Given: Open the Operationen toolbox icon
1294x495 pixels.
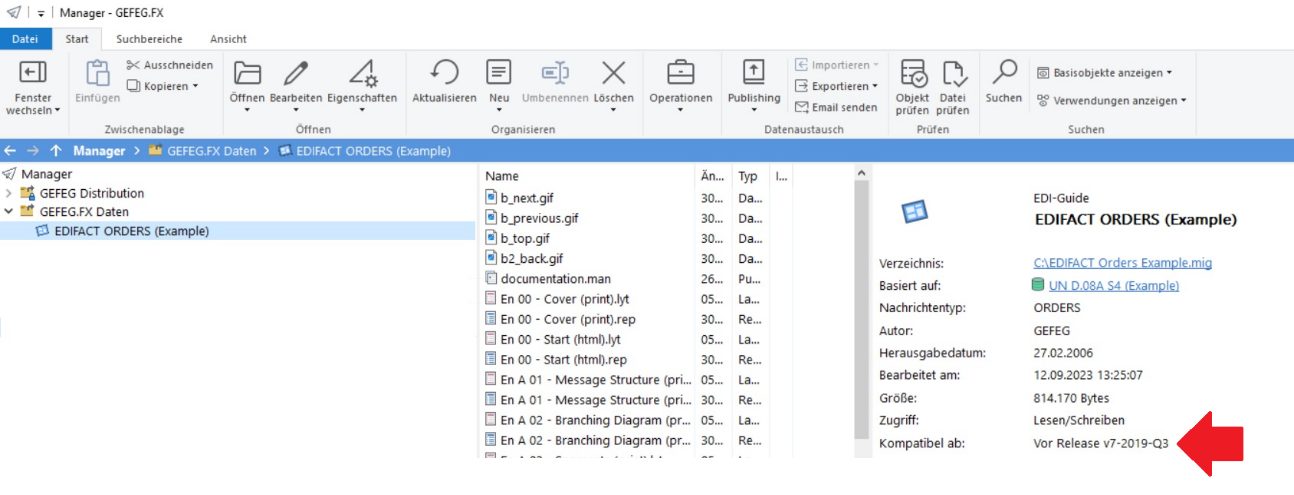Looking at the screenshot, I should 681,73.
